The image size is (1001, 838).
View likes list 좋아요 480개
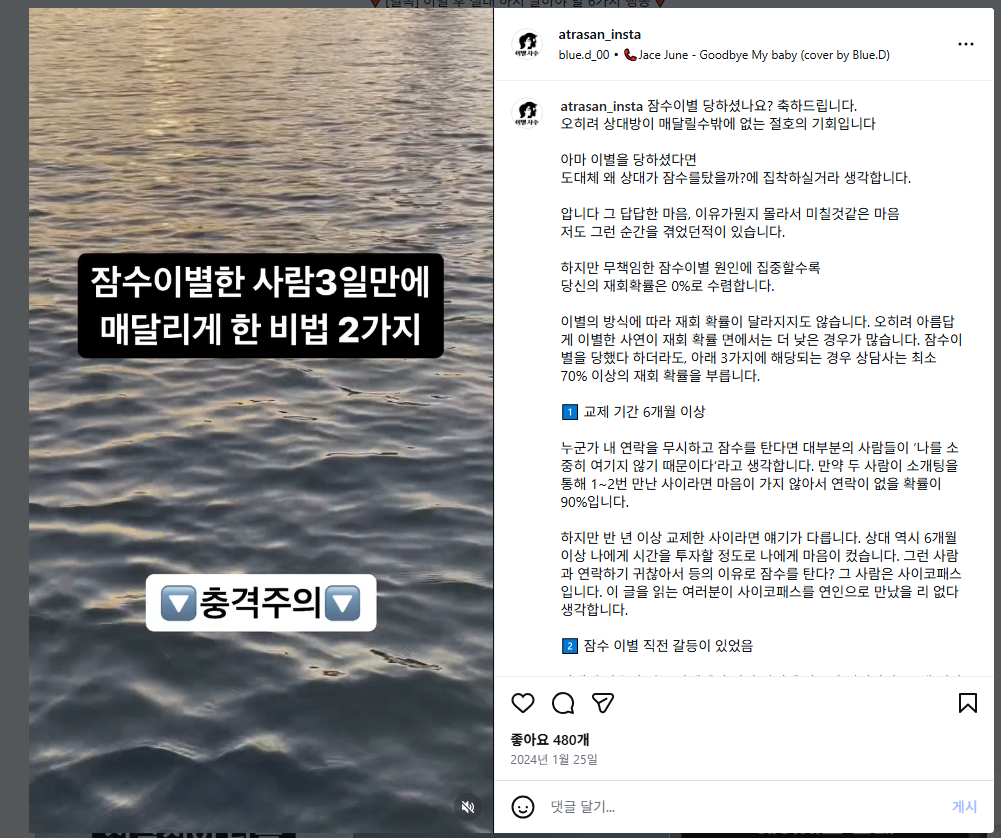[x=550, y=740]
